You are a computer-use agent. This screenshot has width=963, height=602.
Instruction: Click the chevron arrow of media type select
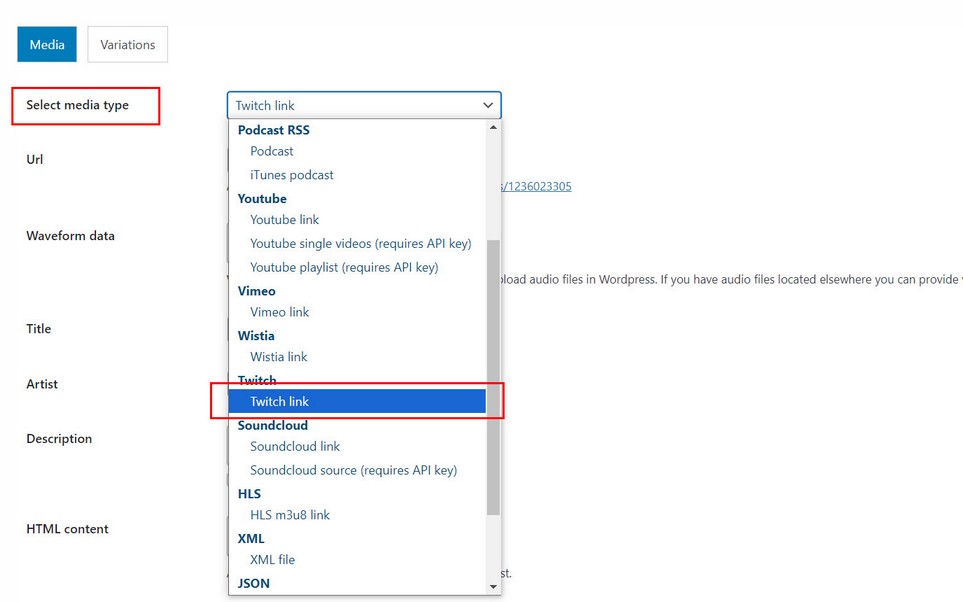(488, 106)
